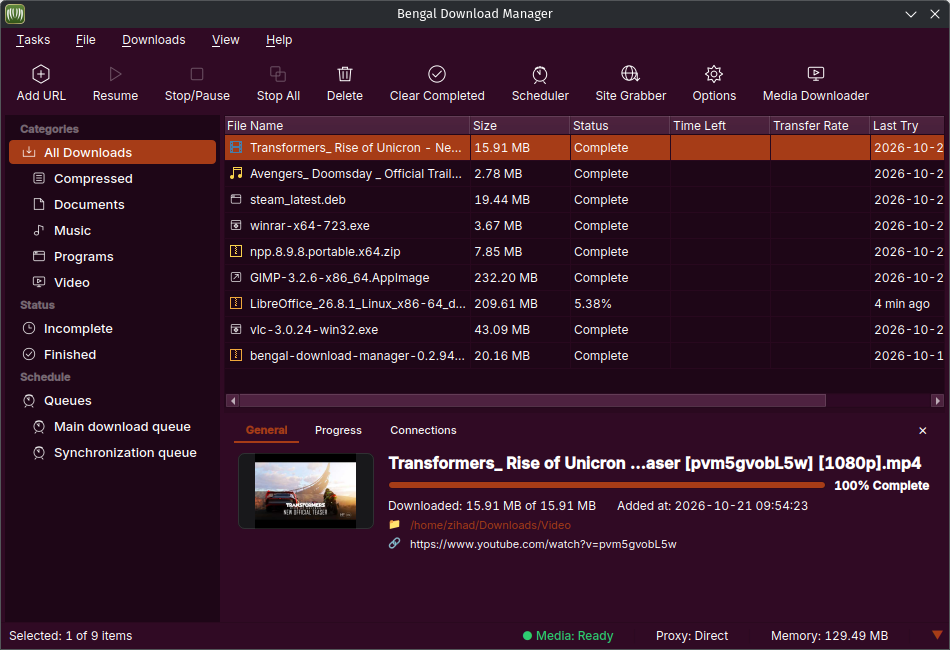The width and height of the screenshot is (950, 650).
Task: Click the folder icon beside the download path
Action: pos(394,525)
